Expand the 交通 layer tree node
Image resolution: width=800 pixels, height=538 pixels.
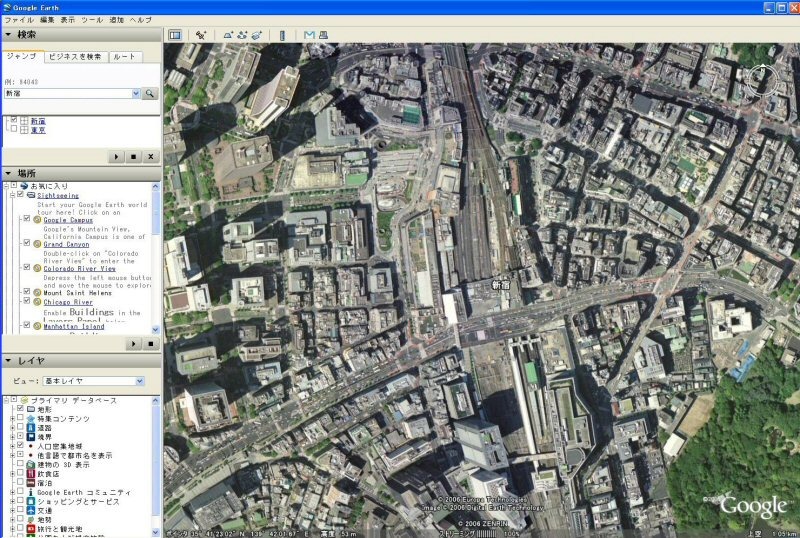tap(13, 510)
